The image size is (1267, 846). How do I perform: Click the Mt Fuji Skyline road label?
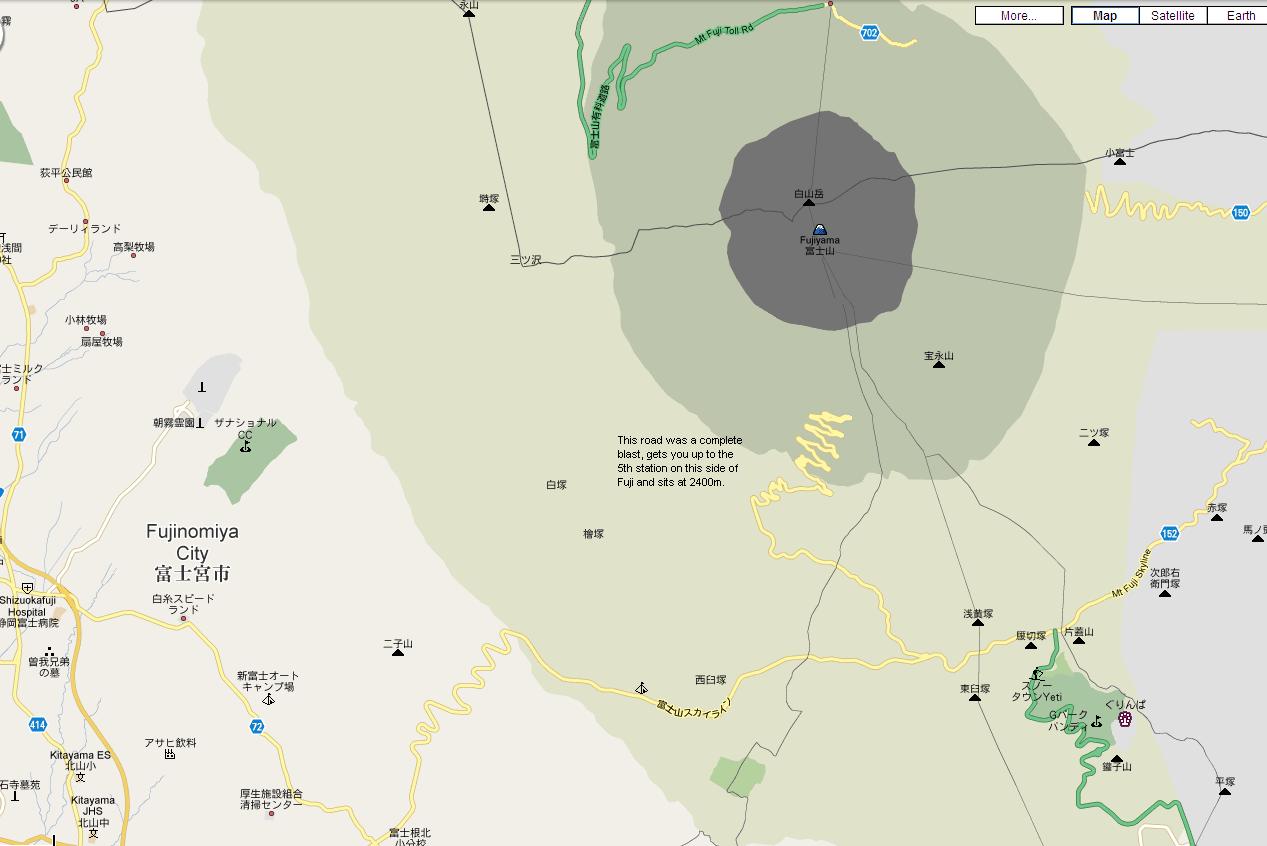(1131, 574)
